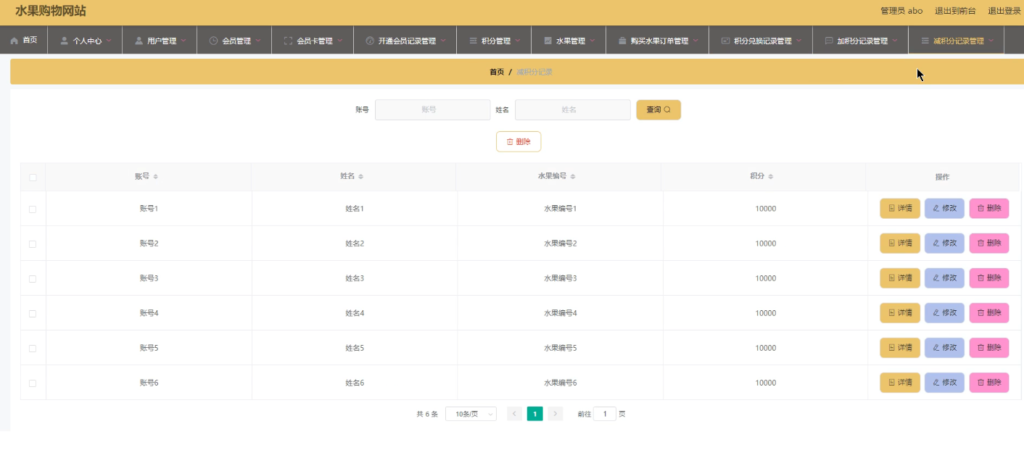Viewport: 1024px width, 466px height.
Task: Click the person icon beside 个人中心
Action: [x=64, y=40]
